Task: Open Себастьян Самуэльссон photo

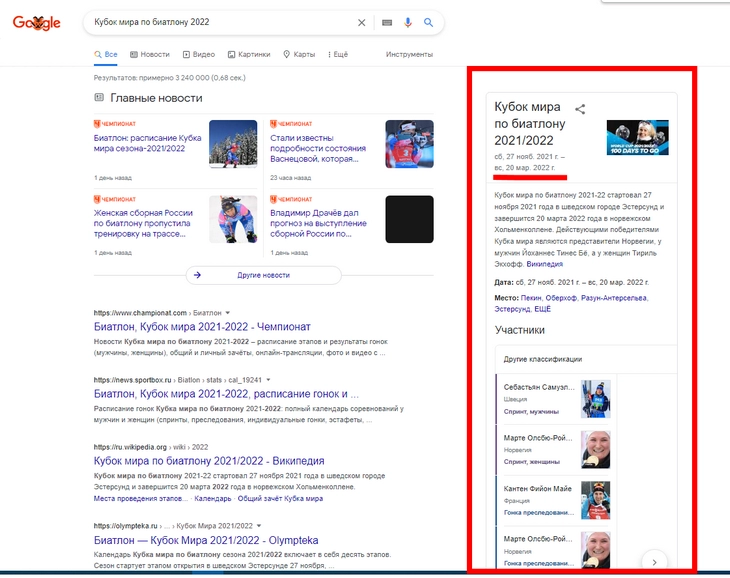Action: [596, 399]
